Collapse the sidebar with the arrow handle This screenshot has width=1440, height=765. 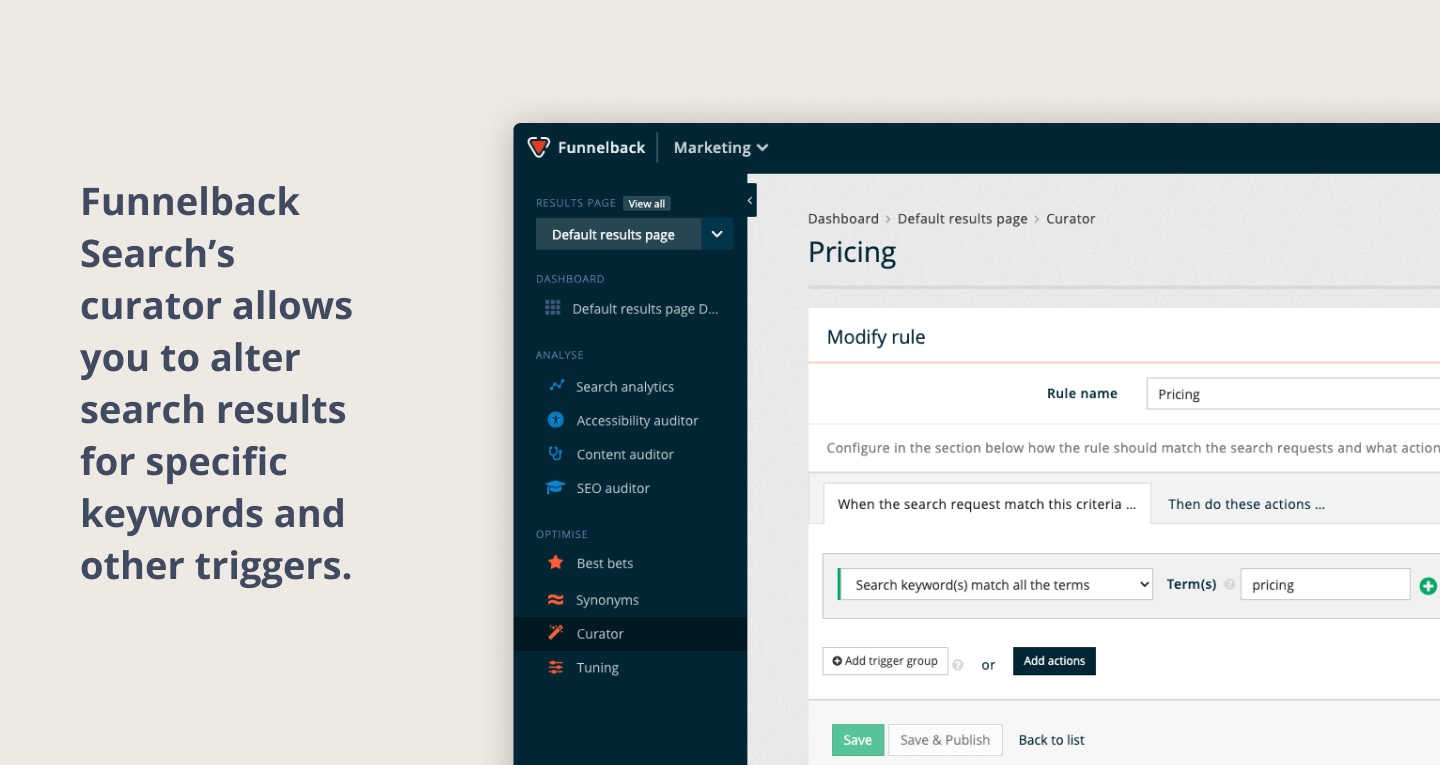click(x=751, y=200)
